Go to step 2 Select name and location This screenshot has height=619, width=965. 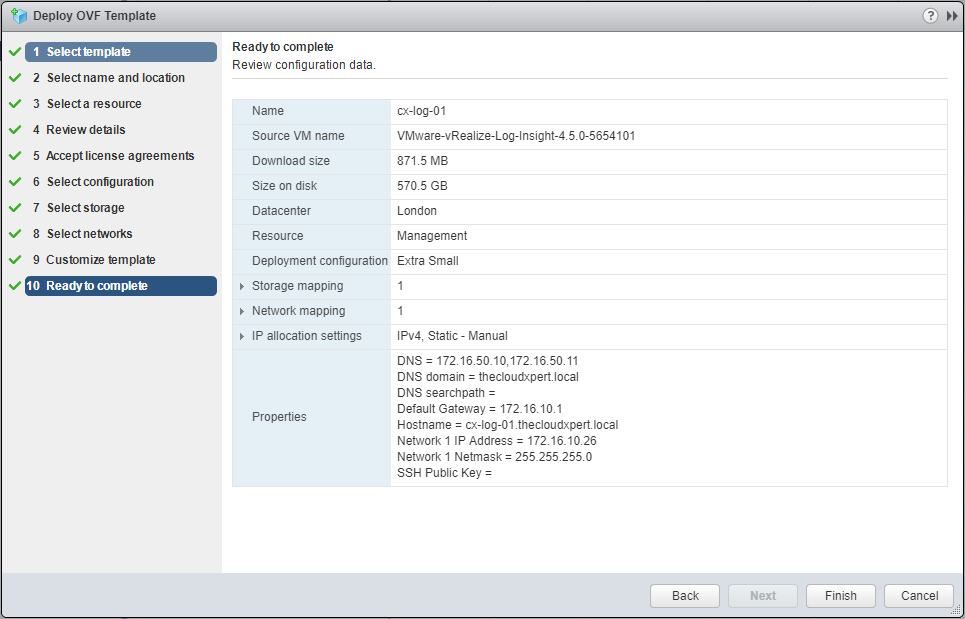pyautogui.click(x=115, y=78)
